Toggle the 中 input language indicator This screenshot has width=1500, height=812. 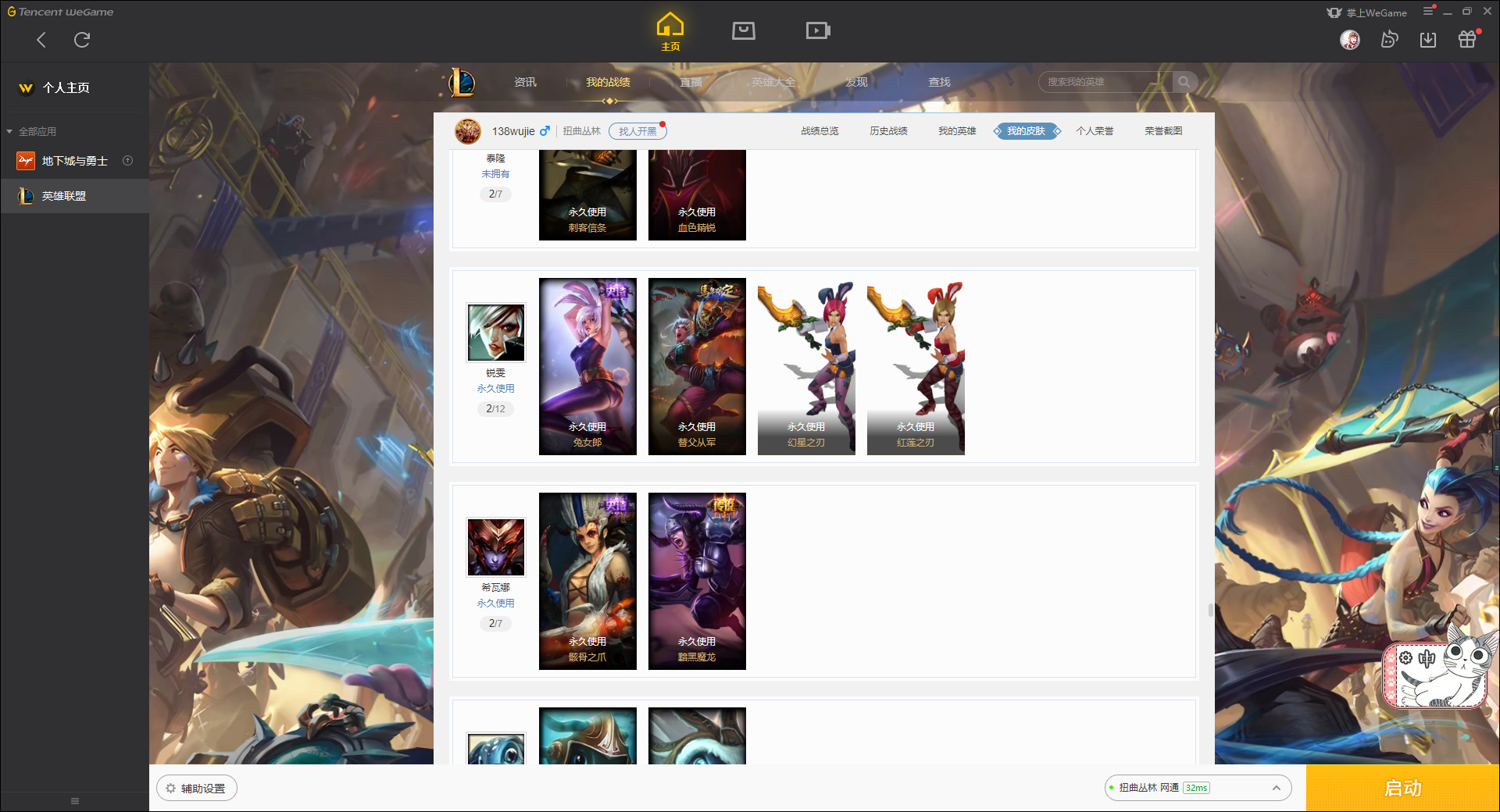(x=1427, y=658)
